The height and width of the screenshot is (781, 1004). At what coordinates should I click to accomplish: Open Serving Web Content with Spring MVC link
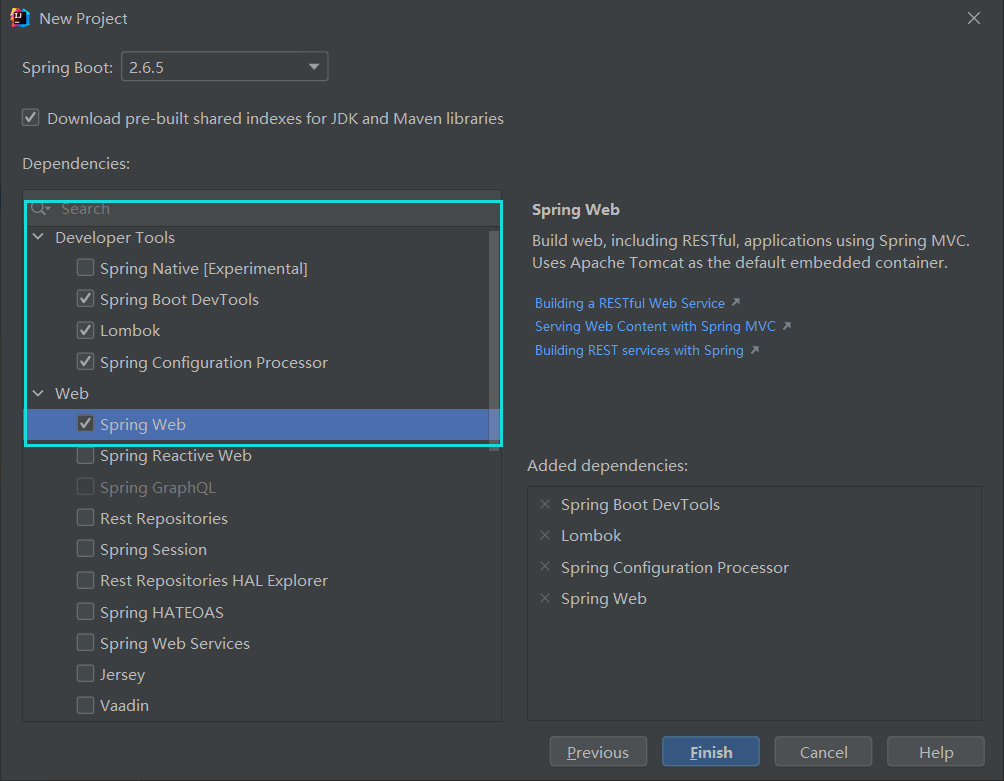[x=655, y=326]
